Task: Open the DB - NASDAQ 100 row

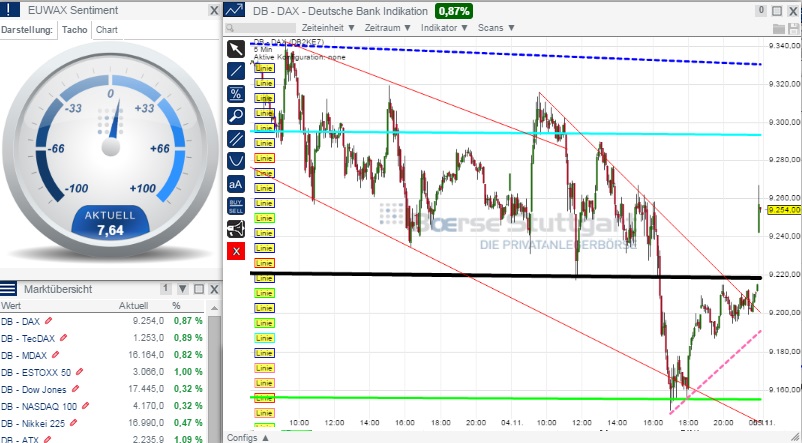Action: pyautogui.click(x=102, y=406)
